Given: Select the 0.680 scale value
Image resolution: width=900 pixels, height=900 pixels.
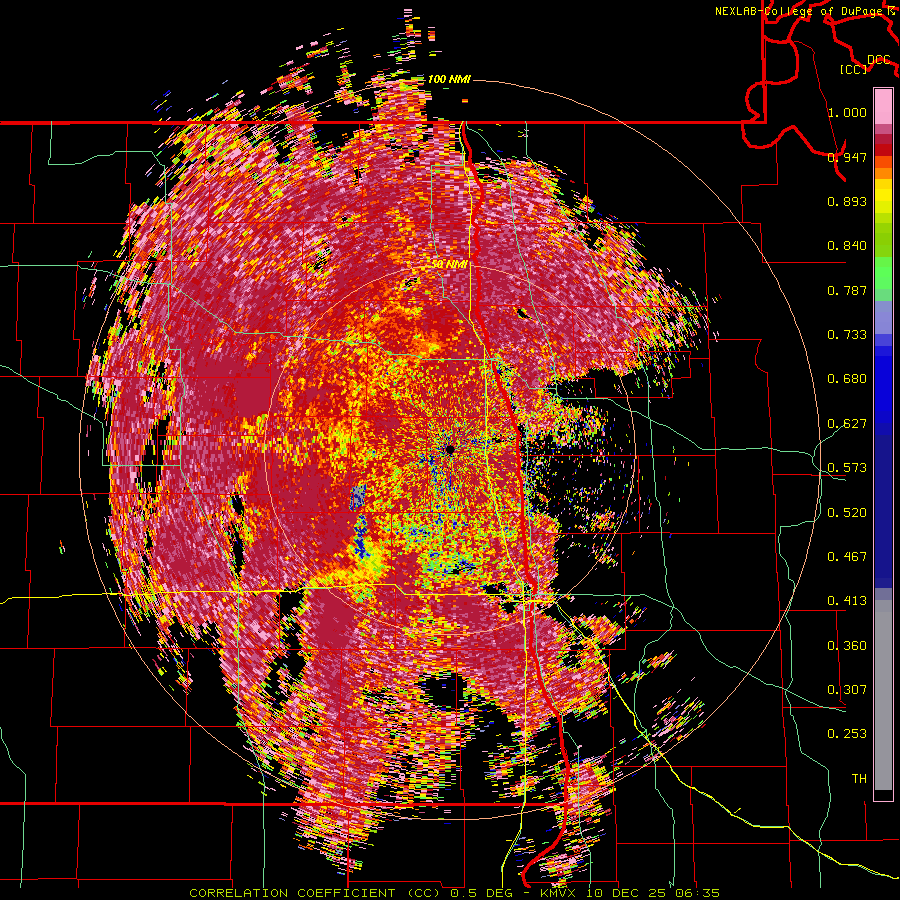Looking at the screenshot, I should (847, 379).
